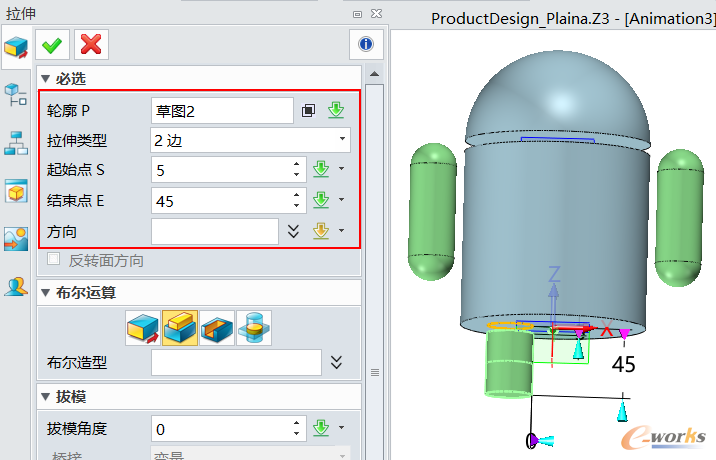This screenshot has height=460, width=716.
Task: Click the sketch stack icon next to 轮廓 P
Action: [x=308, y=111]
